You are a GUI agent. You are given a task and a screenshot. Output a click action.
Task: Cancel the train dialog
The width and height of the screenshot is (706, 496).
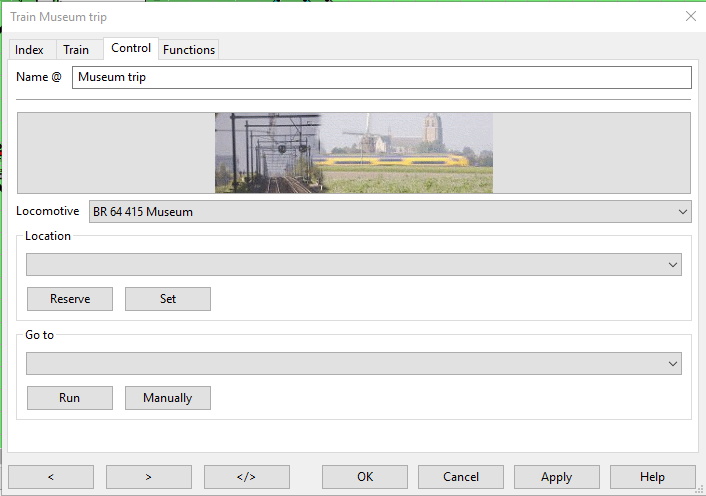[460, 477]
